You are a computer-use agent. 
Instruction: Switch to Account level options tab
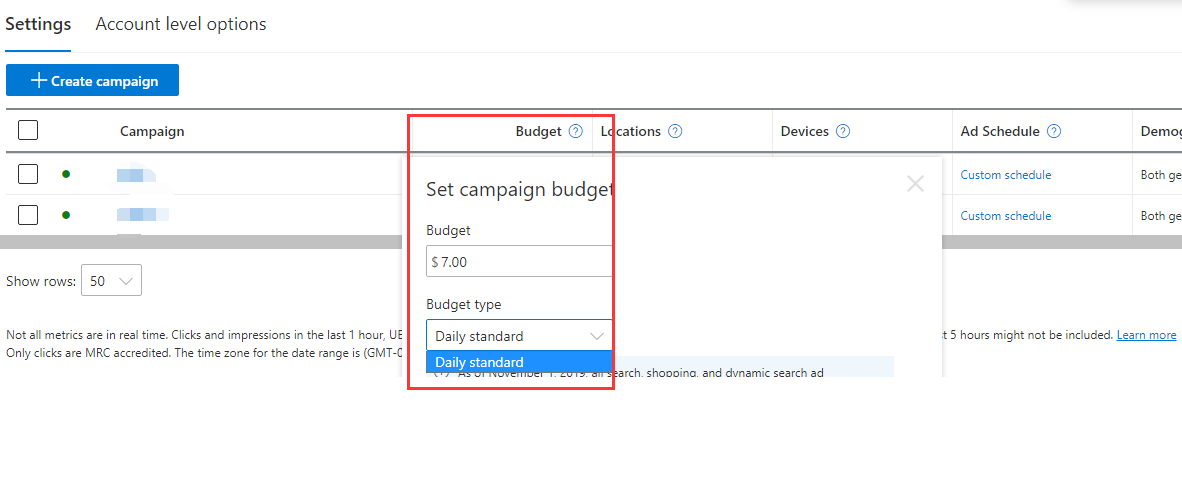coord(181,24)
